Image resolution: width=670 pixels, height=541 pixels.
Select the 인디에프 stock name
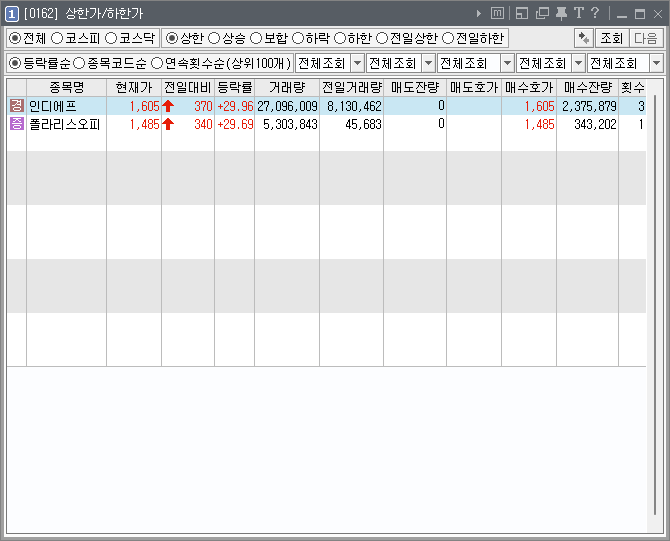(53, 106)
